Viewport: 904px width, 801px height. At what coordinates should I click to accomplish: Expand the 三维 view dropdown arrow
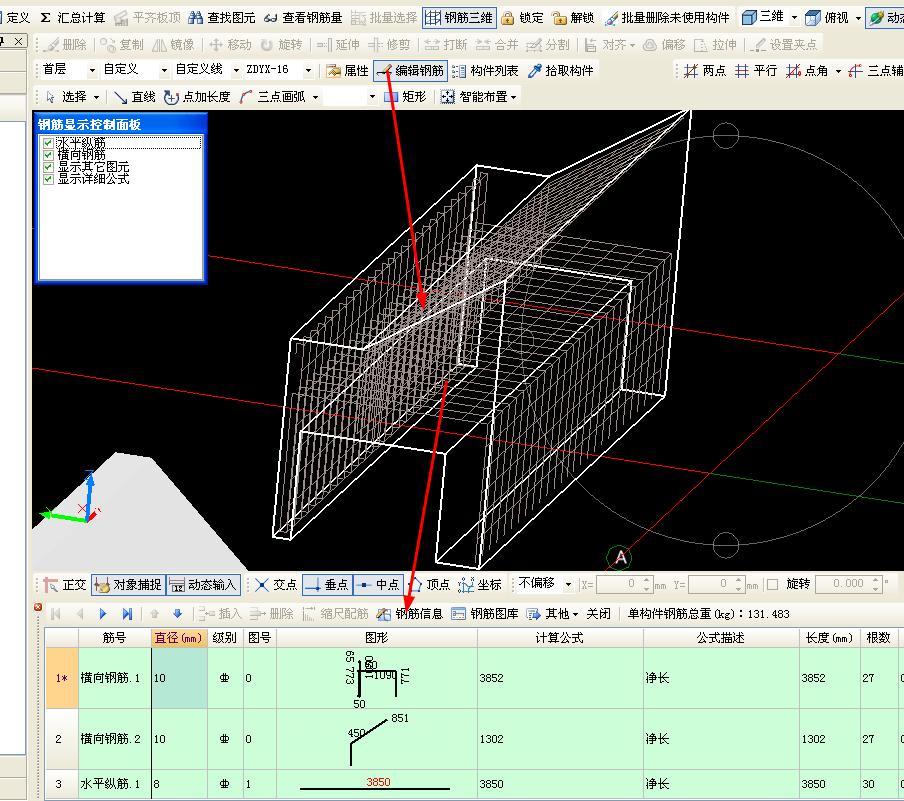pos(794,18)
